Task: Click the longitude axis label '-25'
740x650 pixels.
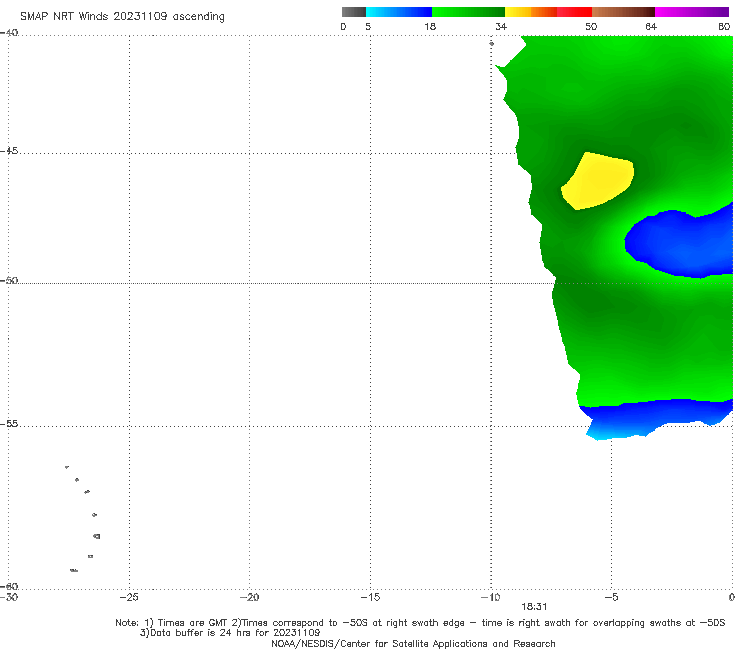Action: click(129, 597)
